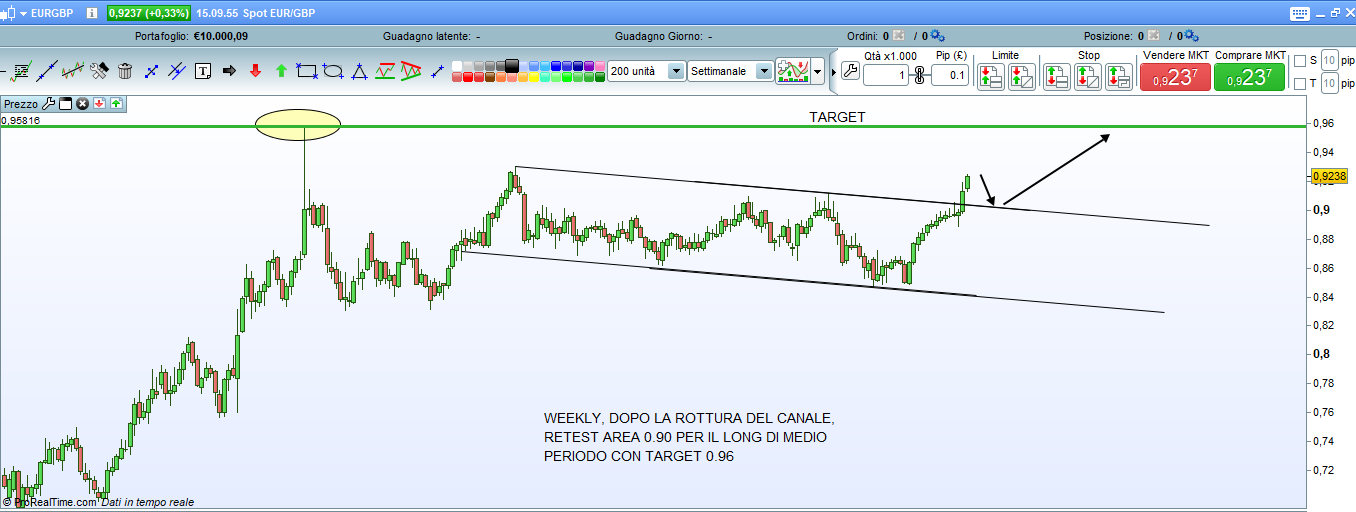Select the parallel lines channel tool
The height and width of the screenshot is (512, 1356).
[x=176, y=71]
